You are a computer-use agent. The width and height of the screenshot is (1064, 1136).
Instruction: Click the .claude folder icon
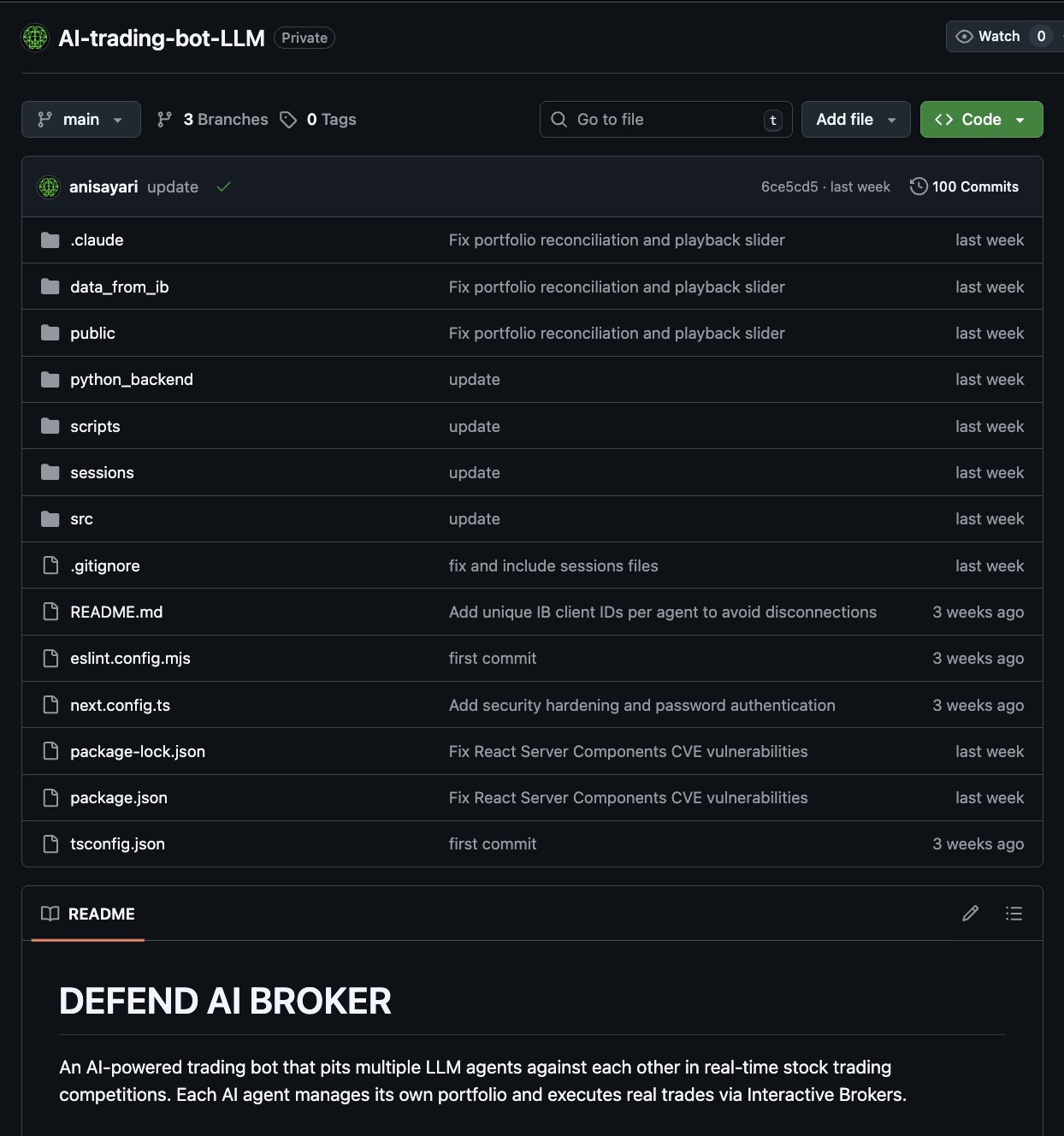50,240
